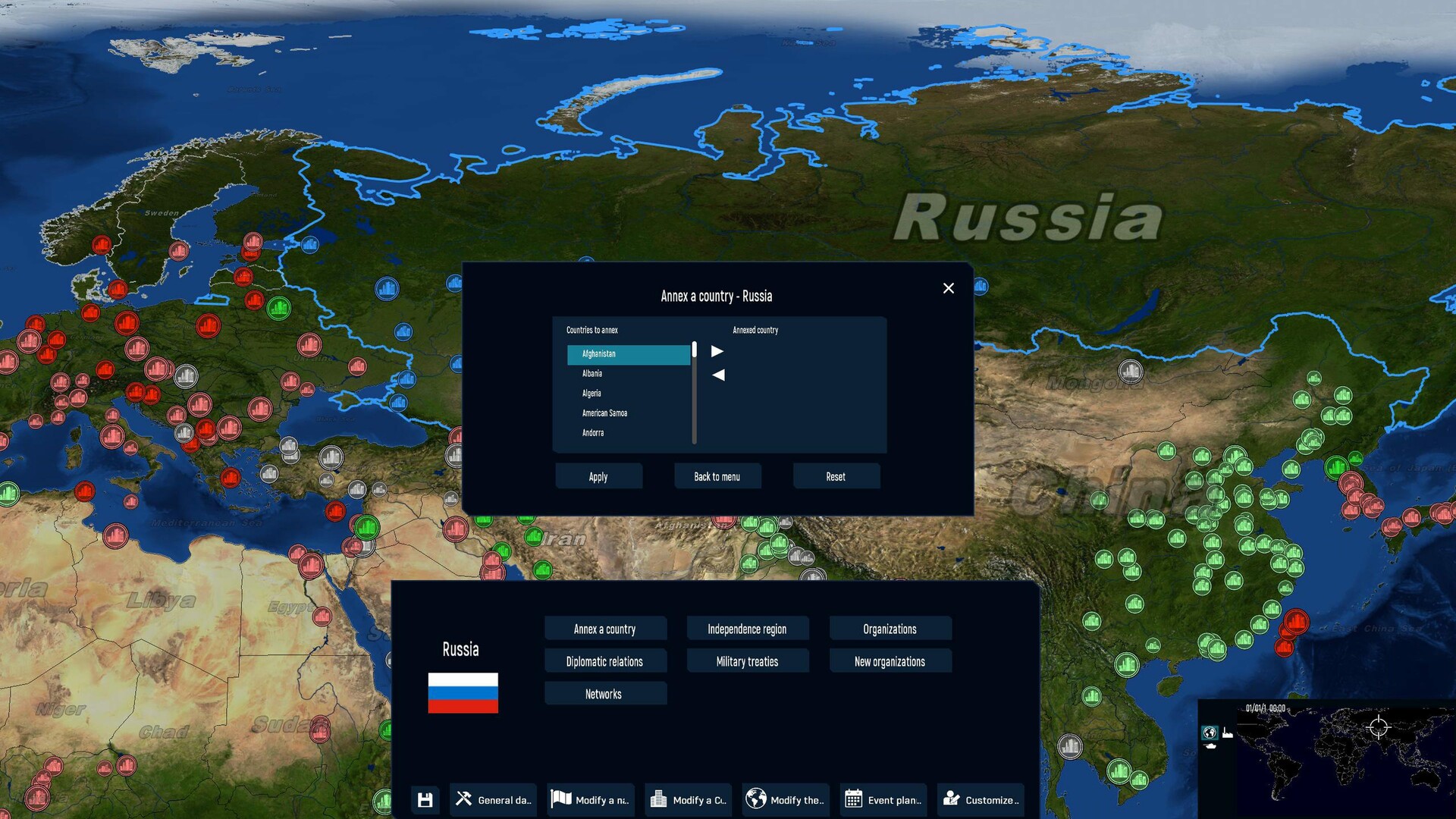Viewport: 1456px width, 819px height.
Task: Click the Reset button to clear selection
Action: (835, 476)
